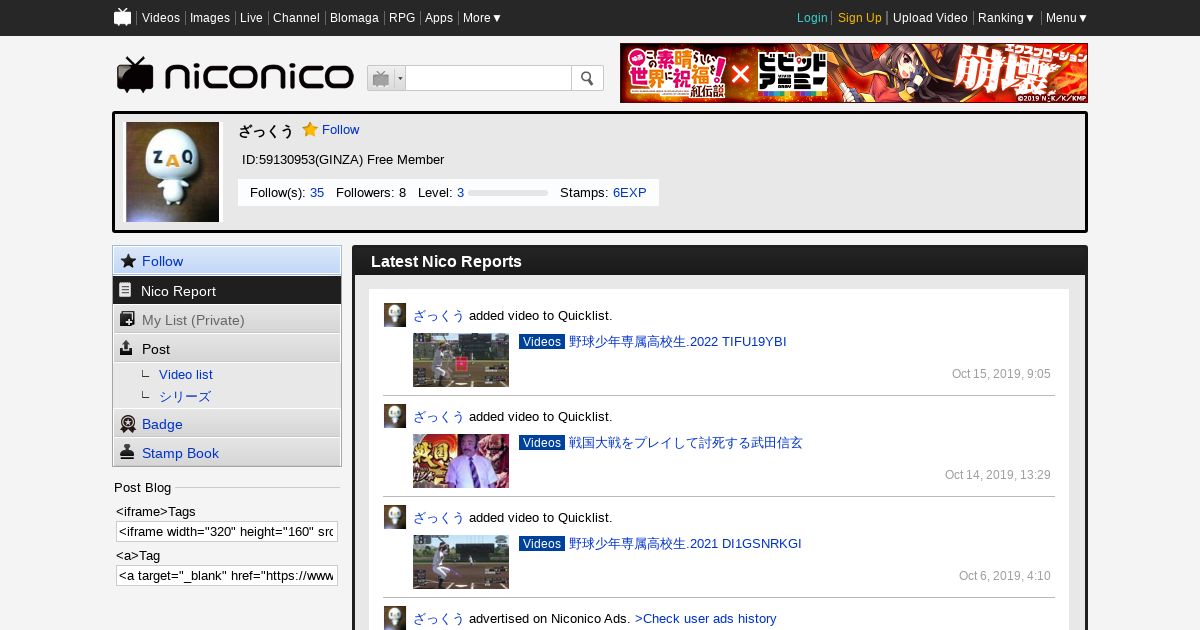Click Videos tag on 2021 DI1GSNRKGI entry

coord(542,543)
